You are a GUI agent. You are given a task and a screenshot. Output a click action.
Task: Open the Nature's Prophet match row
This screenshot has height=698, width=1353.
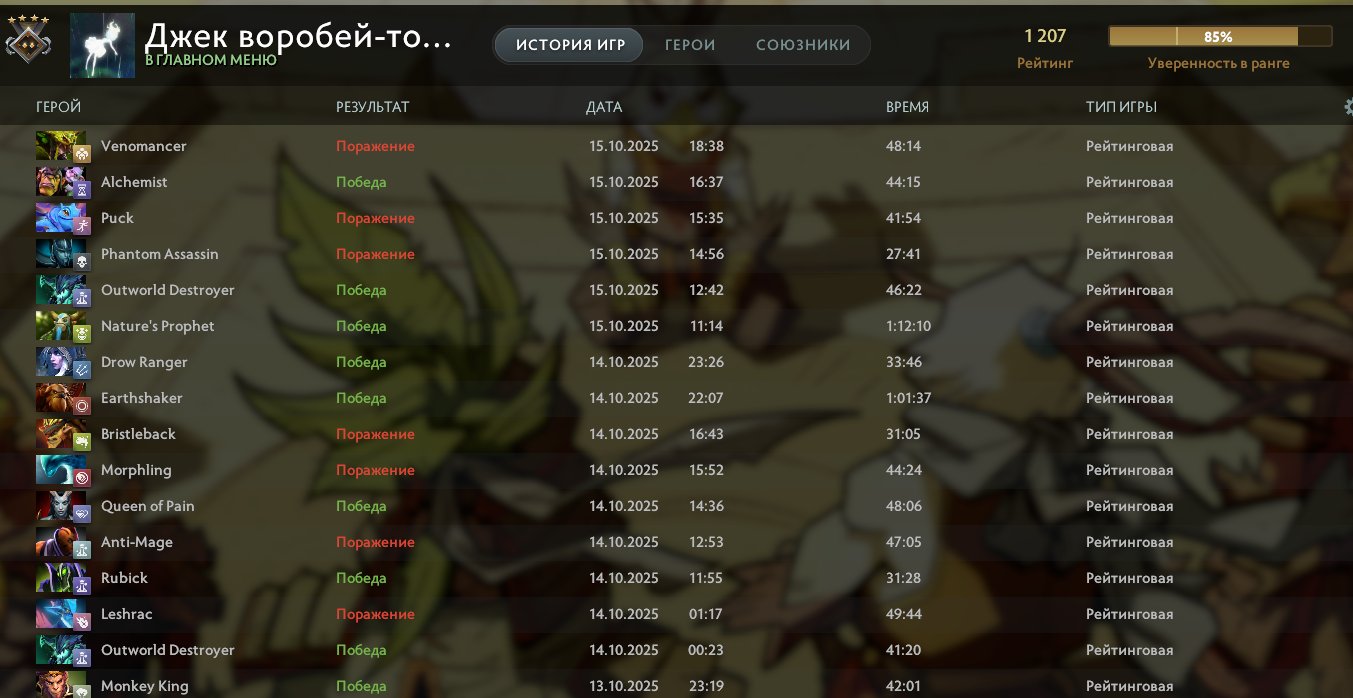pyautogui.click(x=676, y=326)
